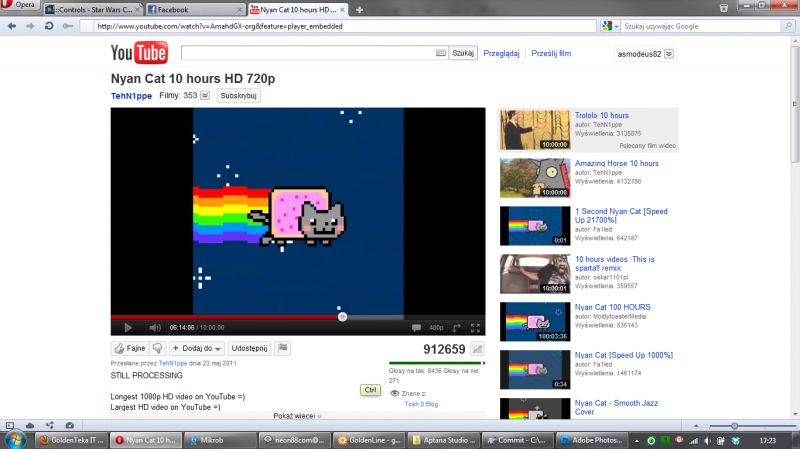The width and height of the screenshot is (800, 449).
Task: Go back to the previous page
Action: coord(12,26)
